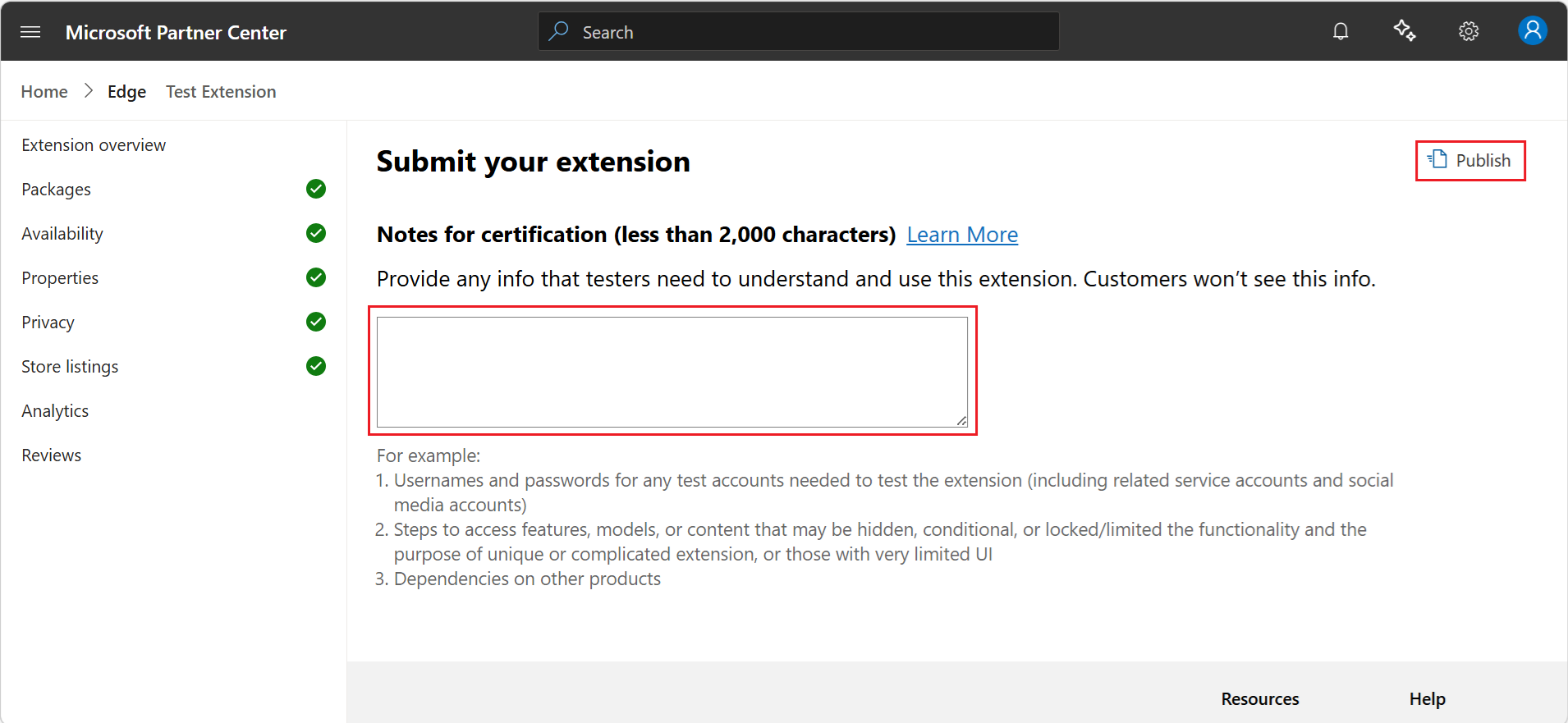Click the text area resize handle
This screenshot has width=1568, height=723.
click(961, 420)
